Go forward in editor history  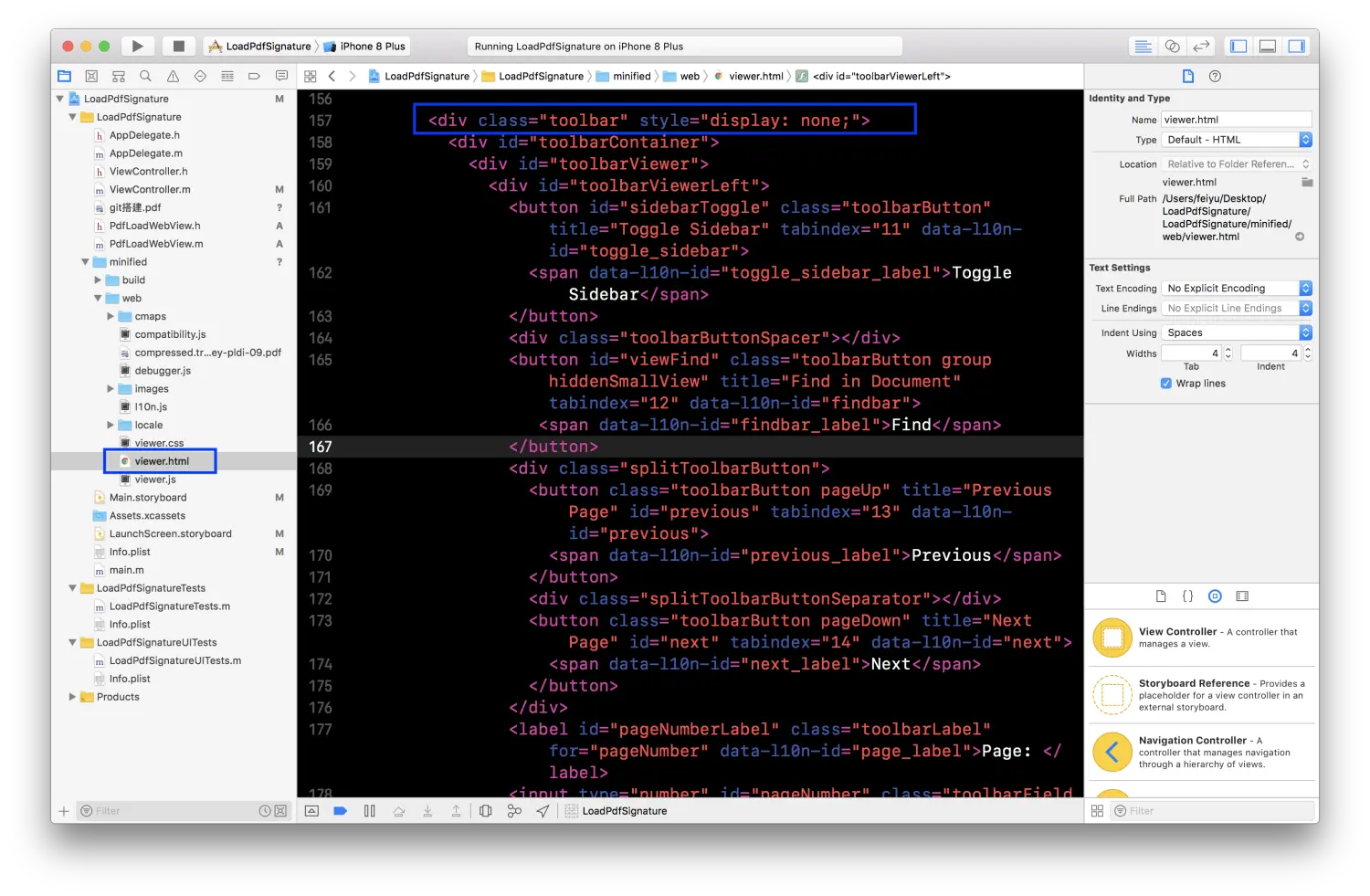pos(353,77)
